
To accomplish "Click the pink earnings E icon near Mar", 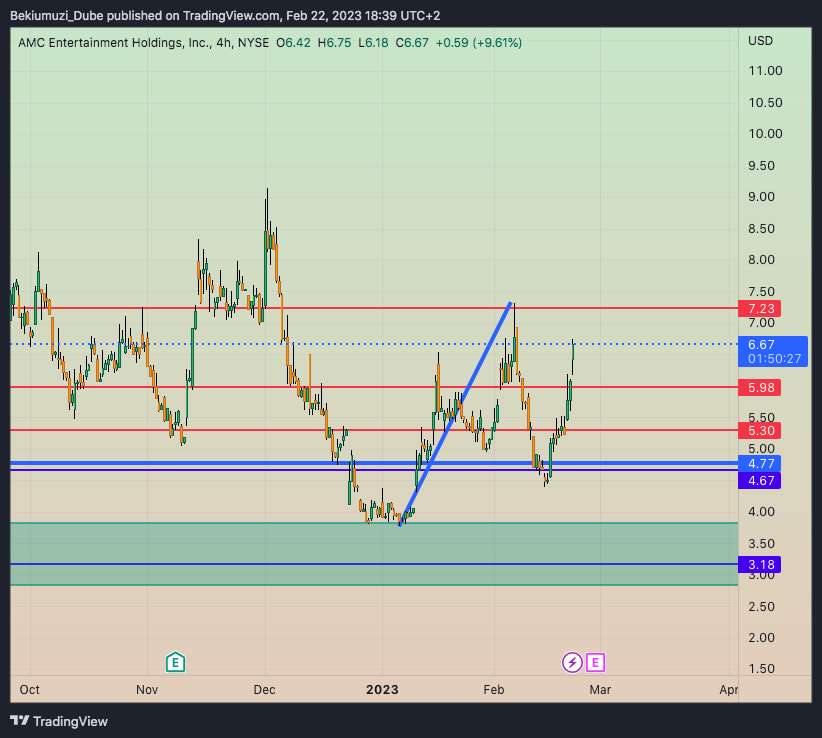I will 595,663.
